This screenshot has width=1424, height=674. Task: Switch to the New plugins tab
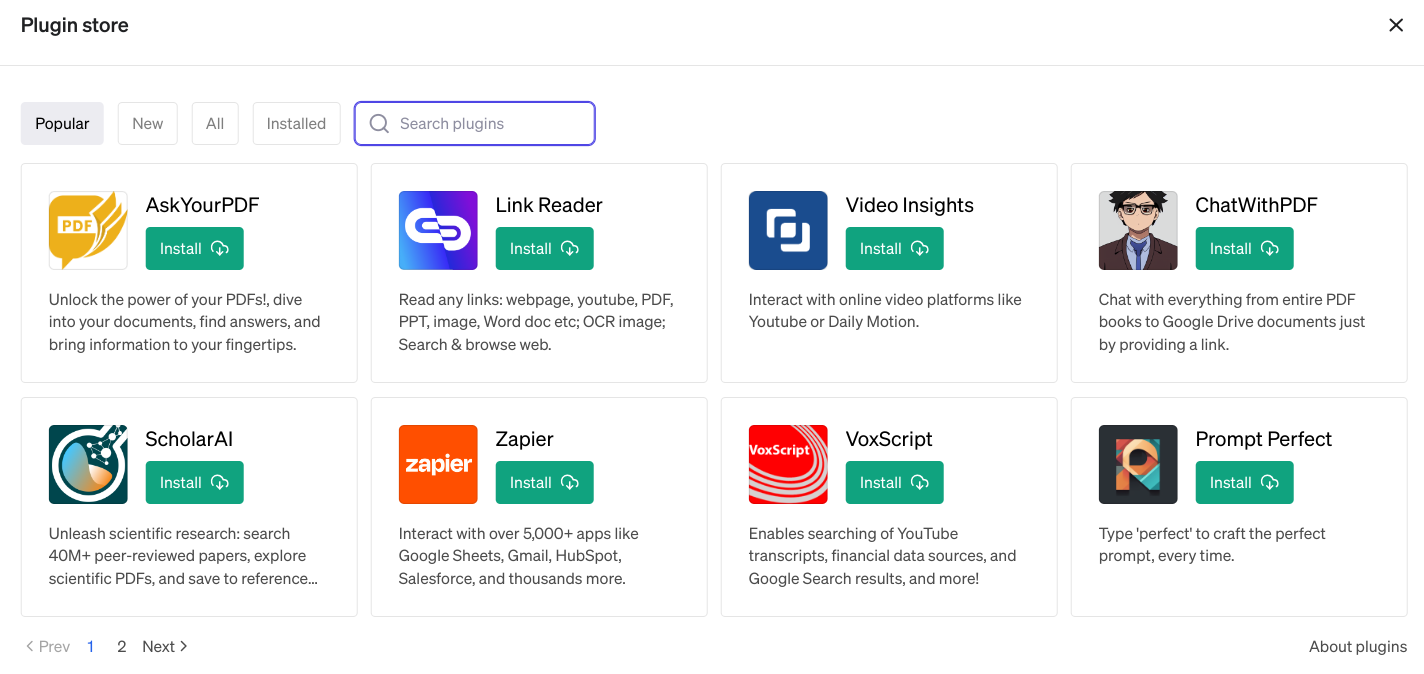147,124
